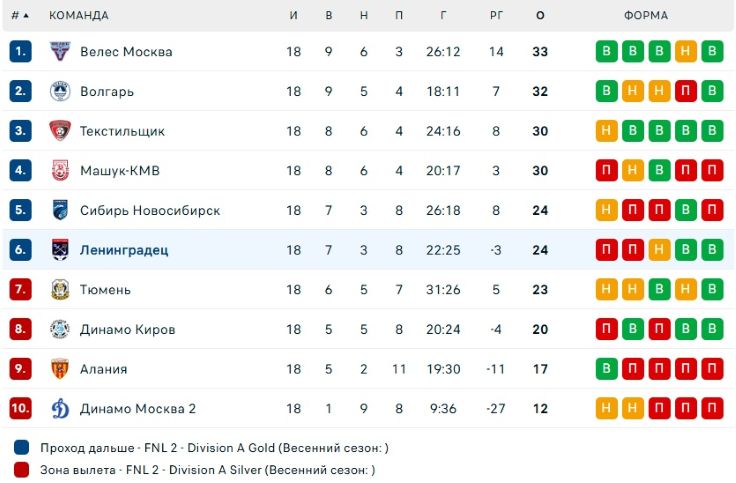
Task: Click Волгарь's red П form badge
Action: click(x=685, y=91)
